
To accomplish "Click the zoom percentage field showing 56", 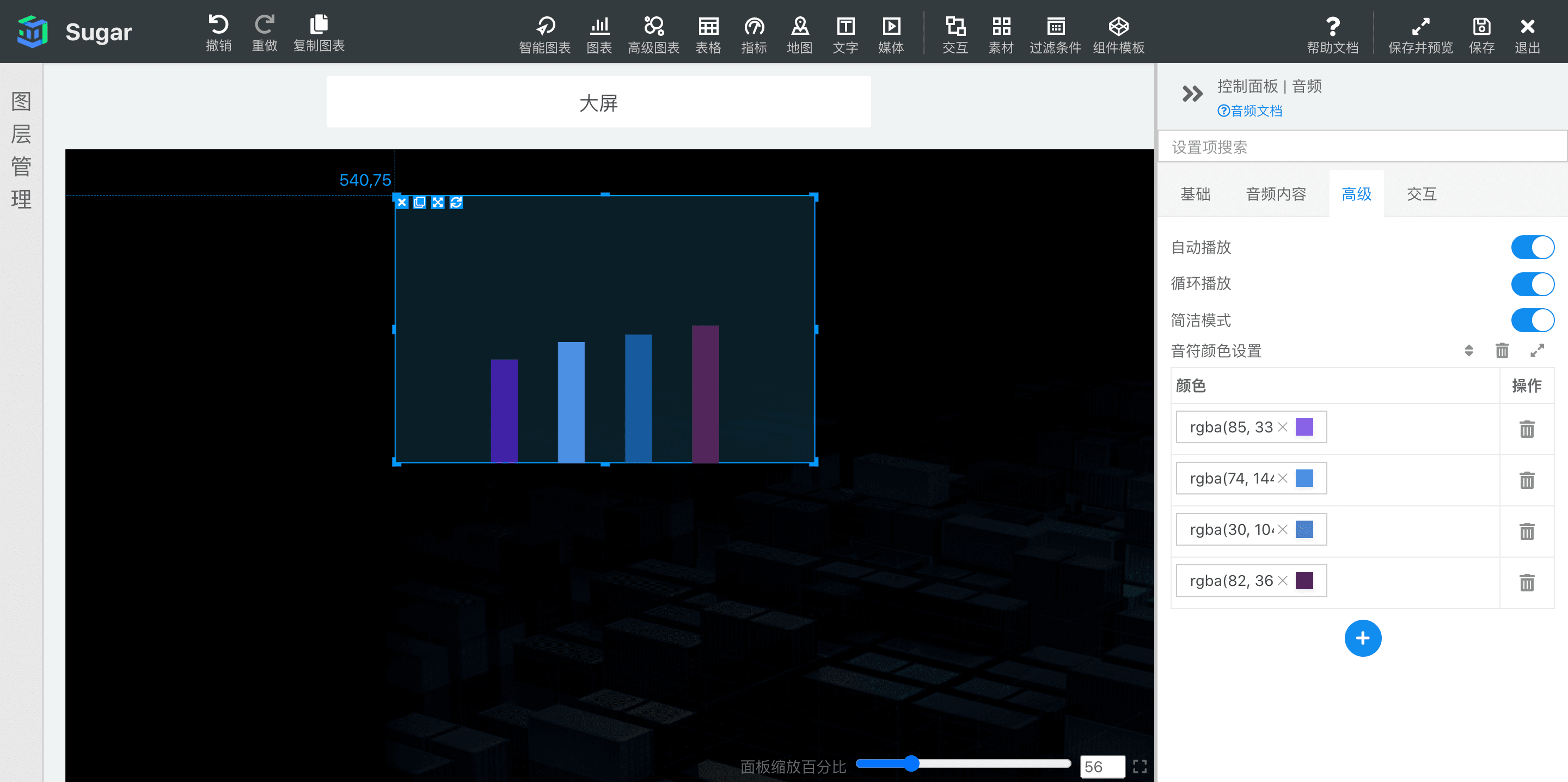I will click(x=1102, y=767).
